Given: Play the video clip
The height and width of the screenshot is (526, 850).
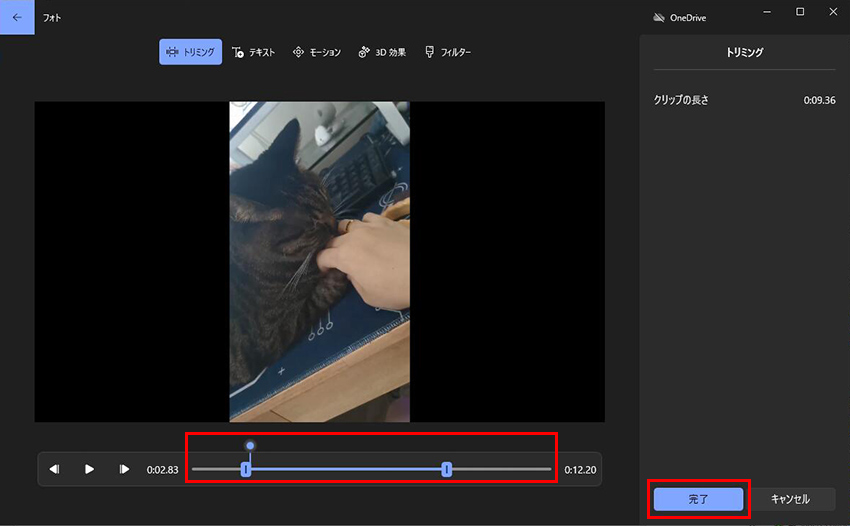Looking at the screenshot, I should [x=89, y=469].
